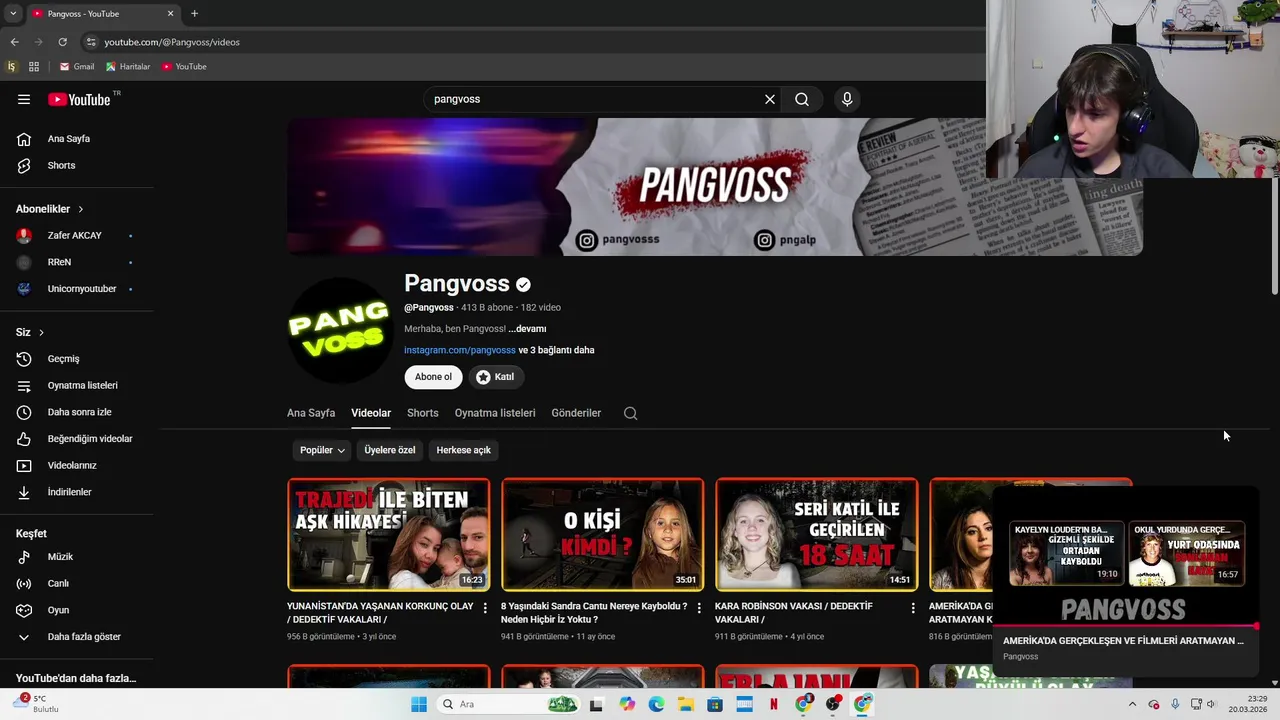This screenshot has height=720, width=1280.
Task: Click the YouTube logo
Action: coord(79,99)
